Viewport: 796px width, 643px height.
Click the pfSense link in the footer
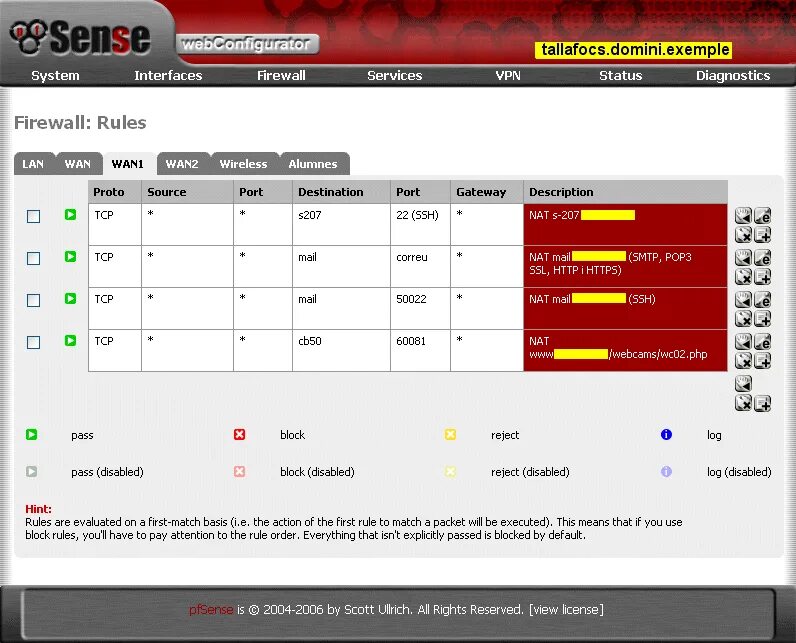click(211, 610)
